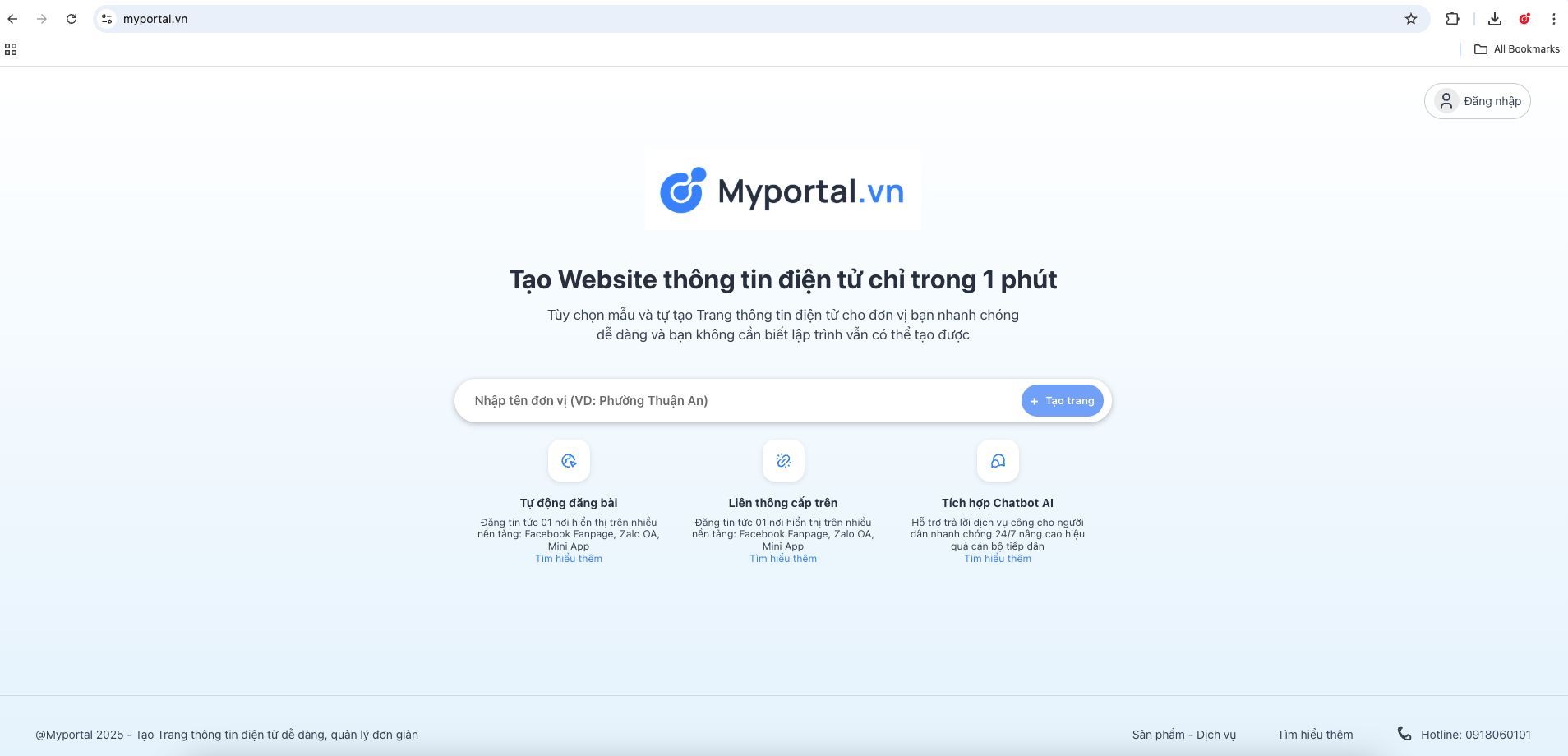Open Tìm hiểu thêm under Tích hợp Chatbot AI
Viewport: 1568px width, 756px height.
click(x=998, y=559)
